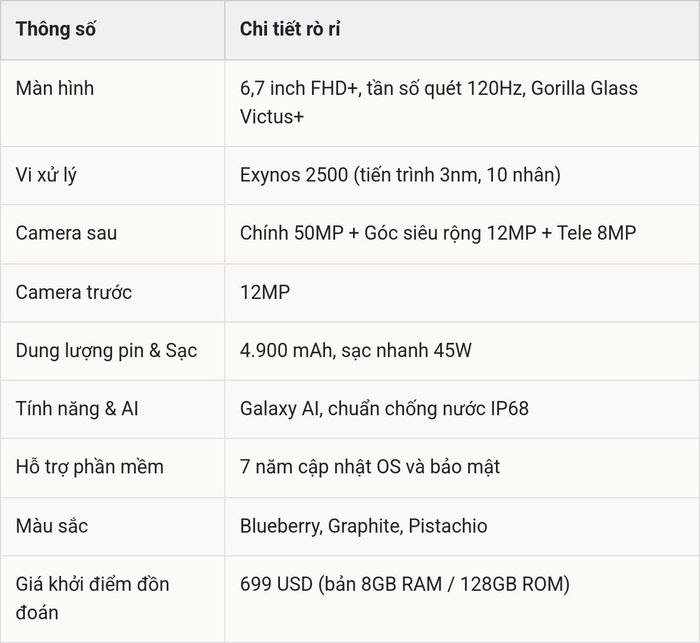Select the 'Dung lượng pin & Sạc' label

pos(106,351)
